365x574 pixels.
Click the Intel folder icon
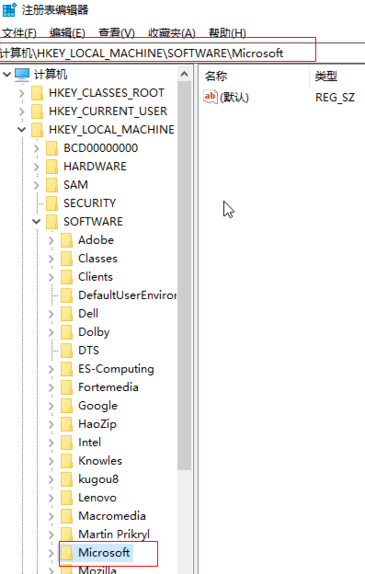[66, 443]
